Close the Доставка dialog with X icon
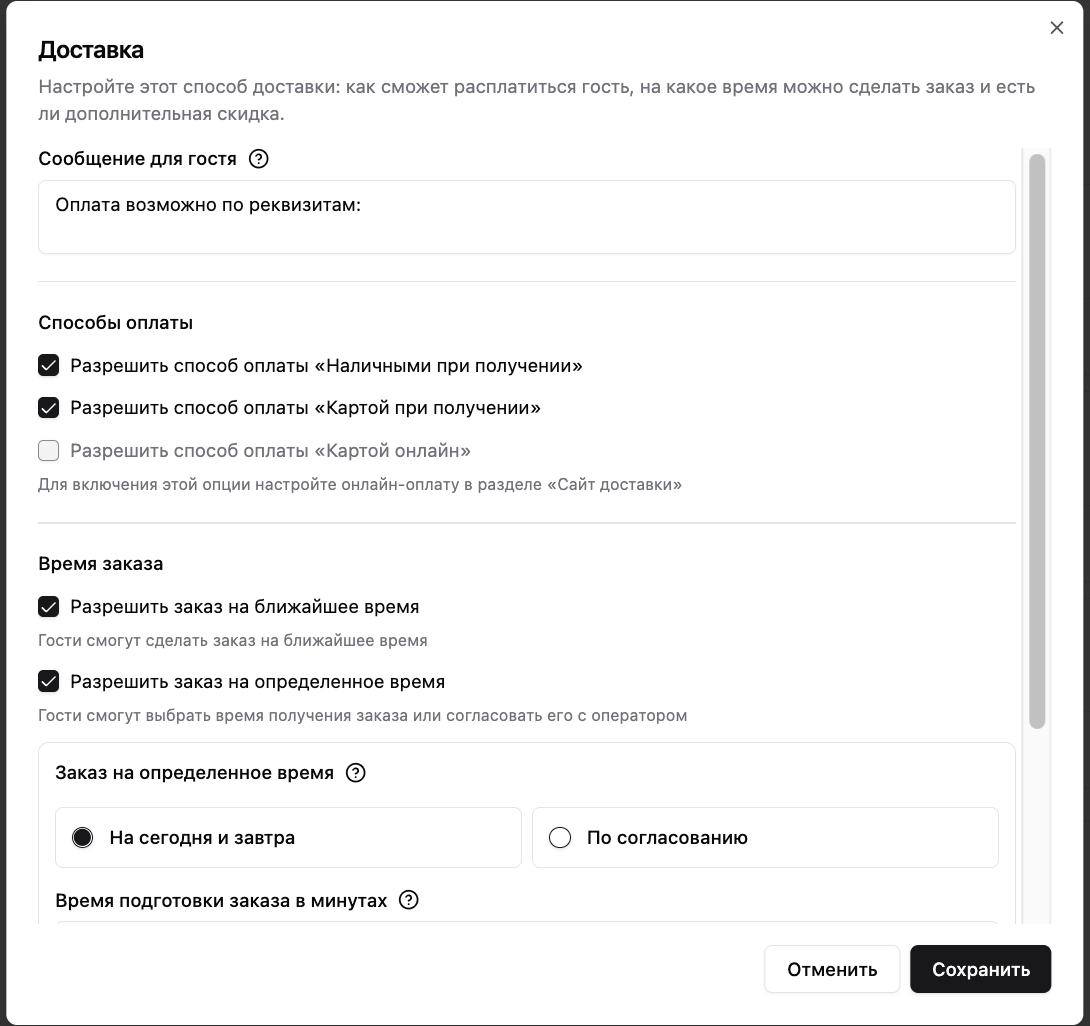 click(x=1057, y=28)
